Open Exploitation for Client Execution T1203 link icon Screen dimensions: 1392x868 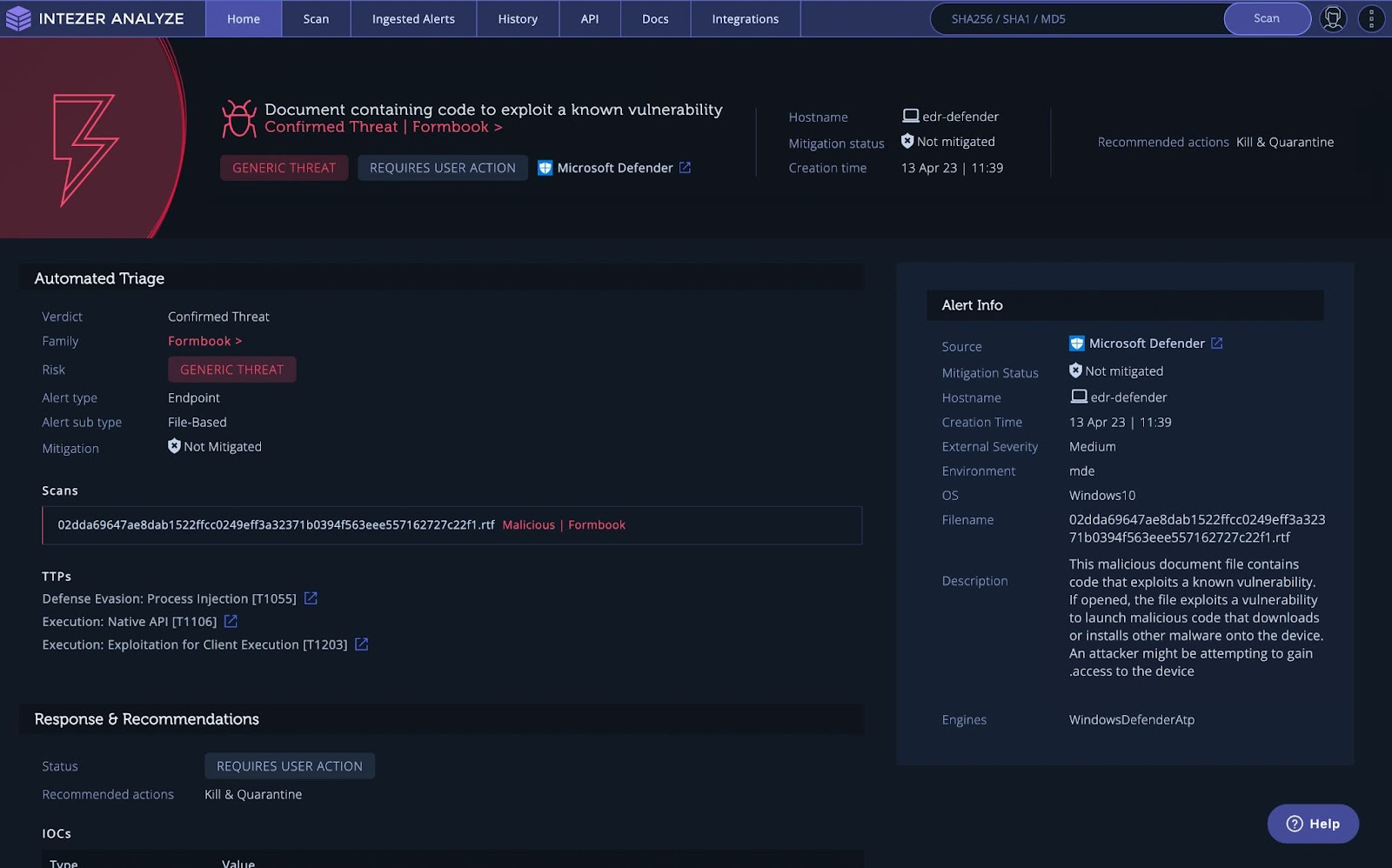[361, 644]
